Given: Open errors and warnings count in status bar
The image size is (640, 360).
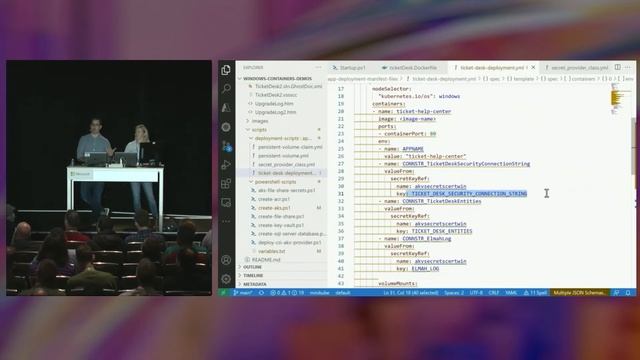Looking at the screenshot, I should [x=287, y=293].
